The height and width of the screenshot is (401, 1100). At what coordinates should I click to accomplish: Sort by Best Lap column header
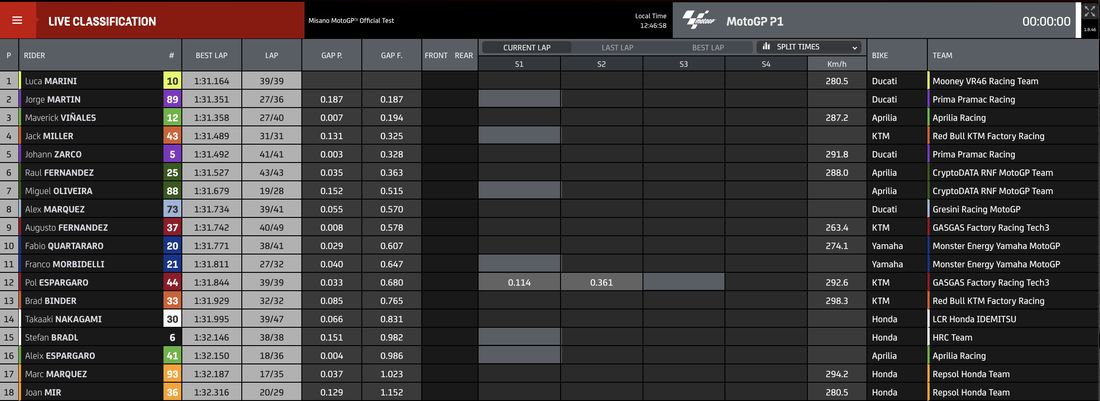211,55
